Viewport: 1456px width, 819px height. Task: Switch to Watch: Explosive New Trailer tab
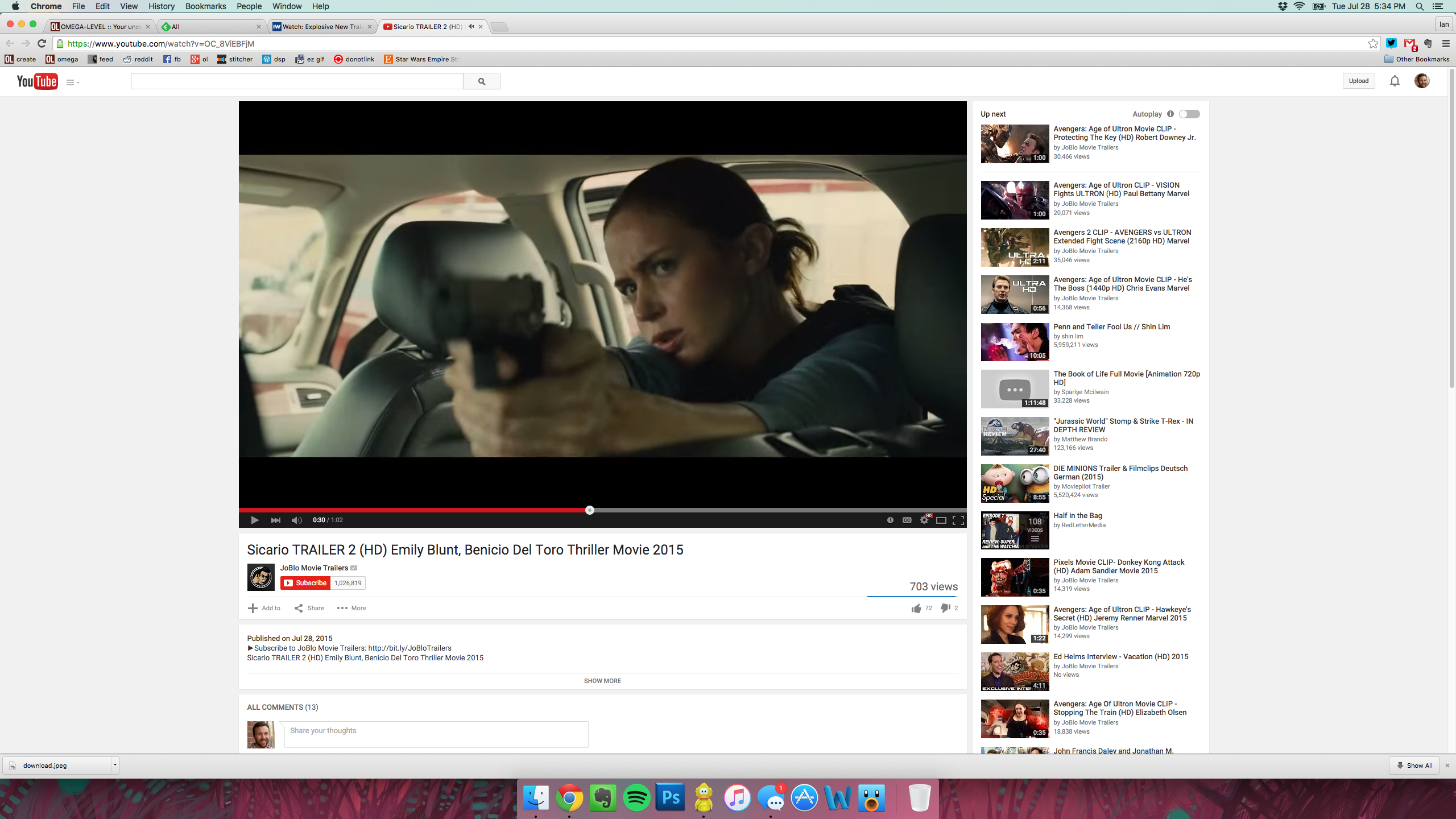click(x=322, y=27)
